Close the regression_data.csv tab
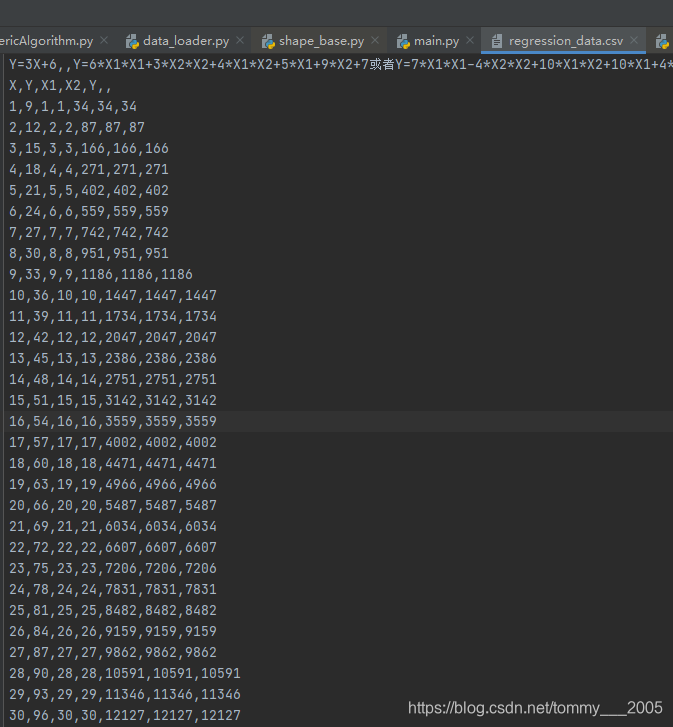This screenshot has width=673, height=727. tap(634, 40)
